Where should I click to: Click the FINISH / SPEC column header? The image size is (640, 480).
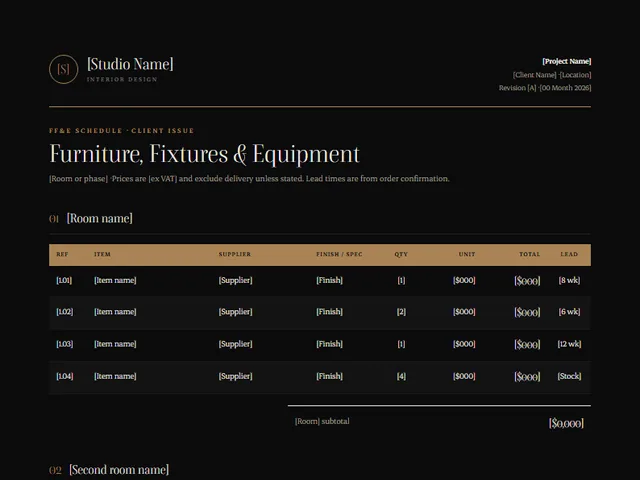(x=339, y=254)
